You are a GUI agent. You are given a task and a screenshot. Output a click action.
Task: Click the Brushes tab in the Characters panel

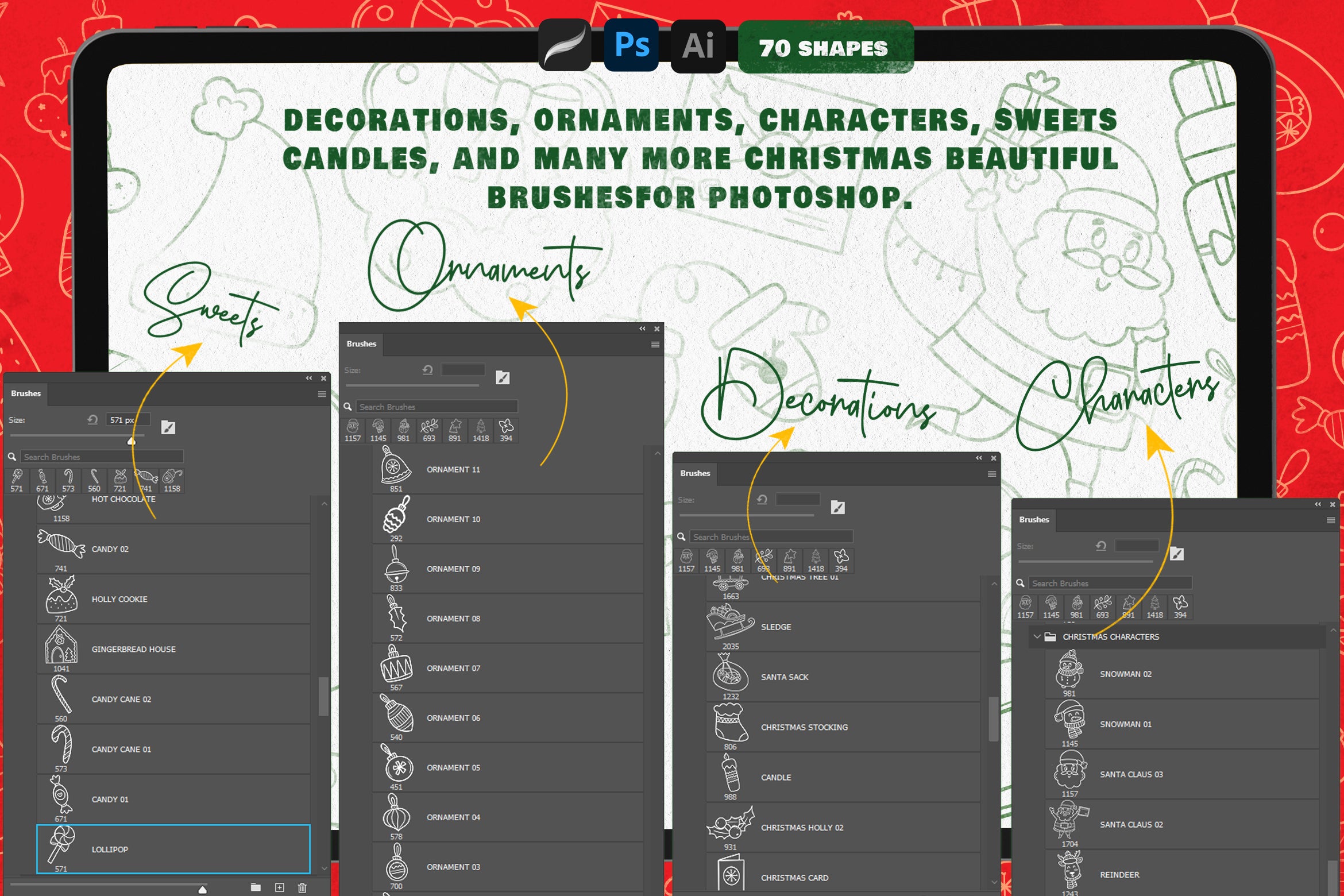click(x=1034, y=520)
